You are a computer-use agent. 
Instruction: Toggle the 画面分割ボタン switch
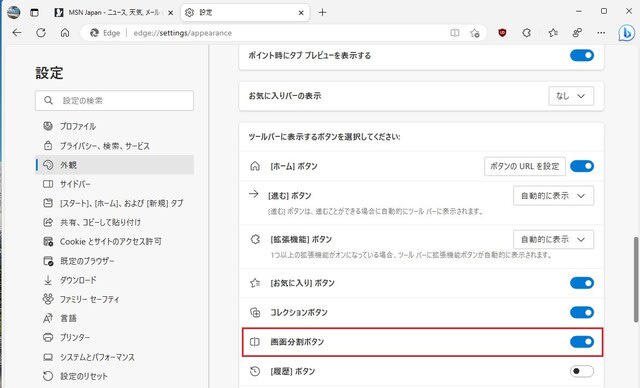click(582, 342)
